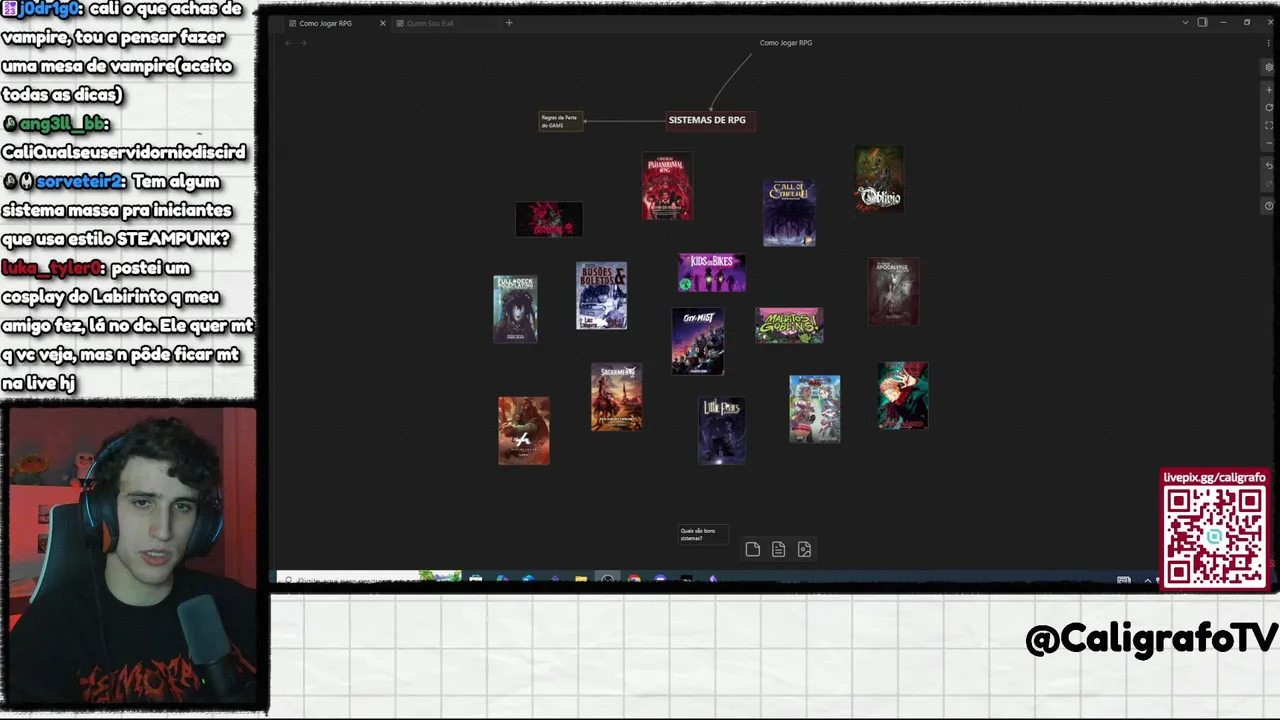Open canvas settings gear icon

click(x=1269, y=67)
